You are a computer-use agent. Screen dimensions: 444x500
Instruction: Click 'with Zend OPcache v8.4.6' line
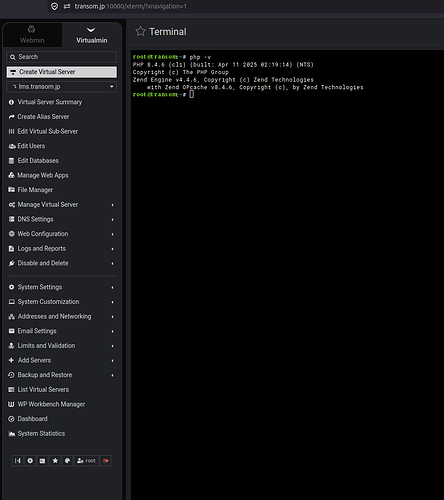(255, 87)
